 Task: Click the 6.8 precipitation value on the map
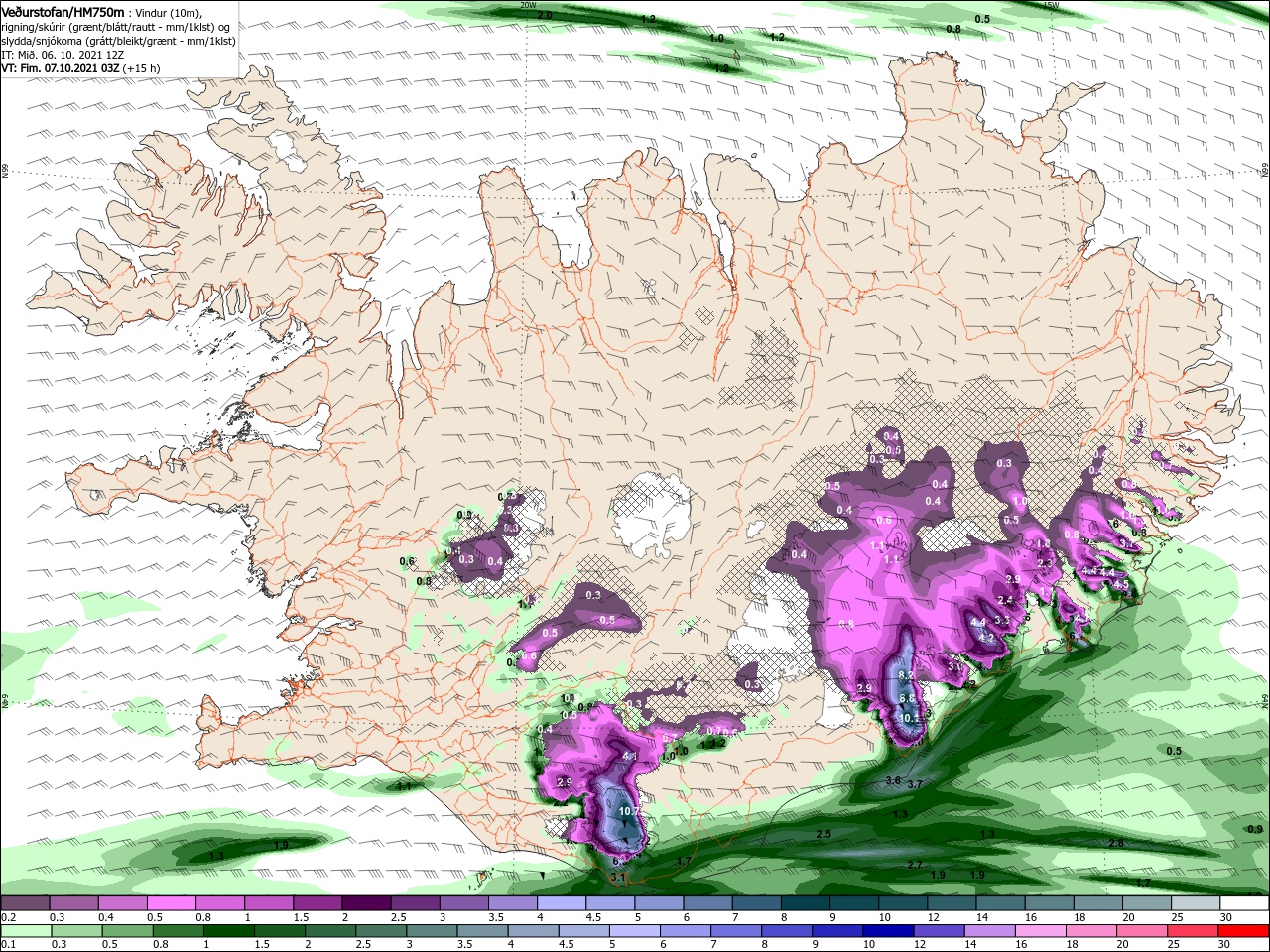(907, 698)
